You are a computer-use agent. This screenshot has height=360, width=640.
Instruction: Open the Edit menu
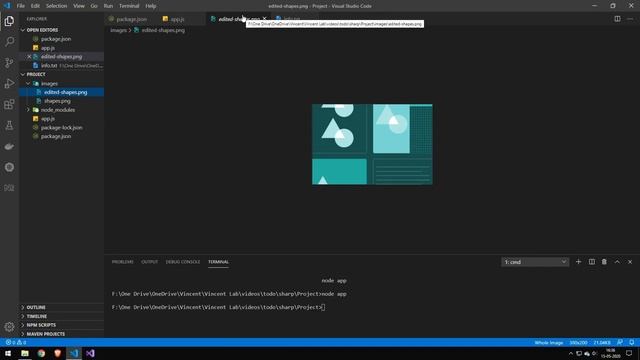pos(35,6)
